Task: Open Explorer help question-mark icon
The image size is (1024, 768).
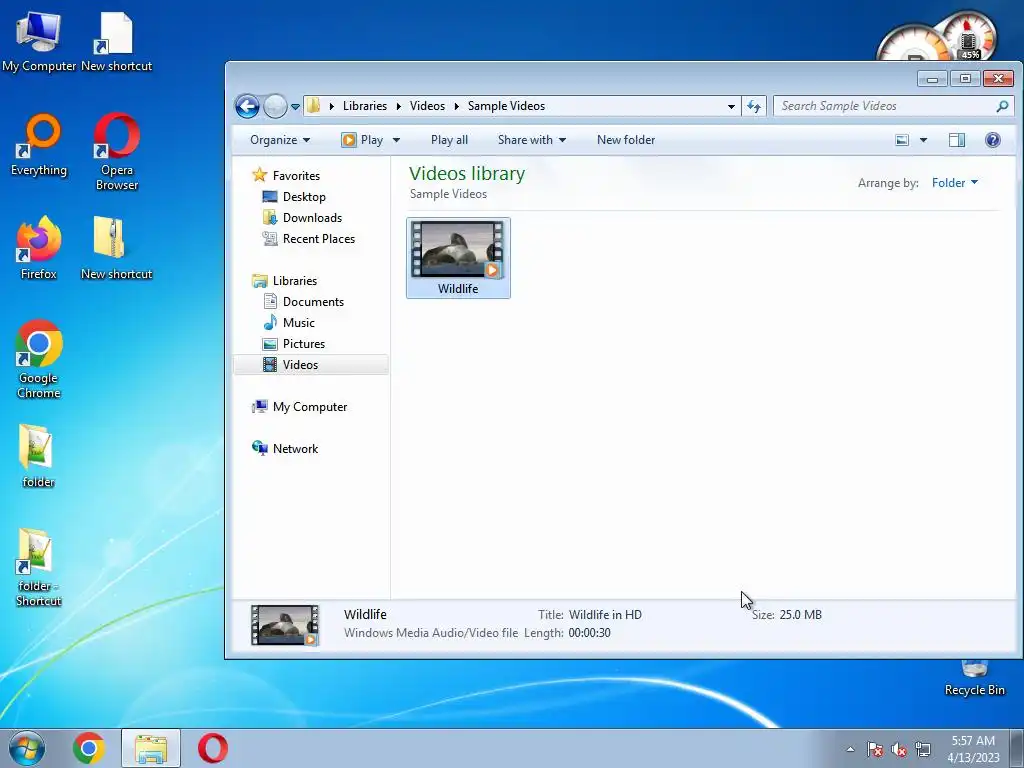Action: click(993, 140)
